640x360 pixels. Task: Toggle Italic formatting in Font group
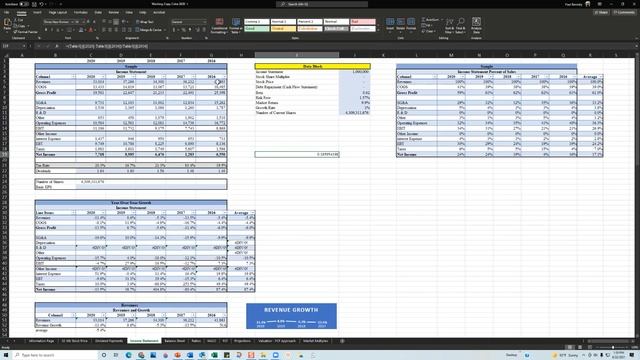[52, 30]
